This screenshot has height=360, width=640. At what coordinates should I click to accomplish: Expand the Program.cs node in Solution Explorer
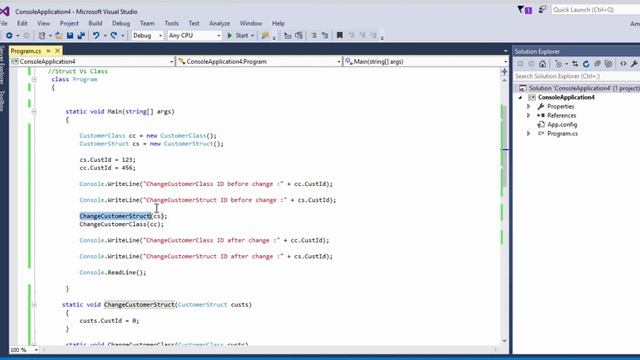coord(529,133)
